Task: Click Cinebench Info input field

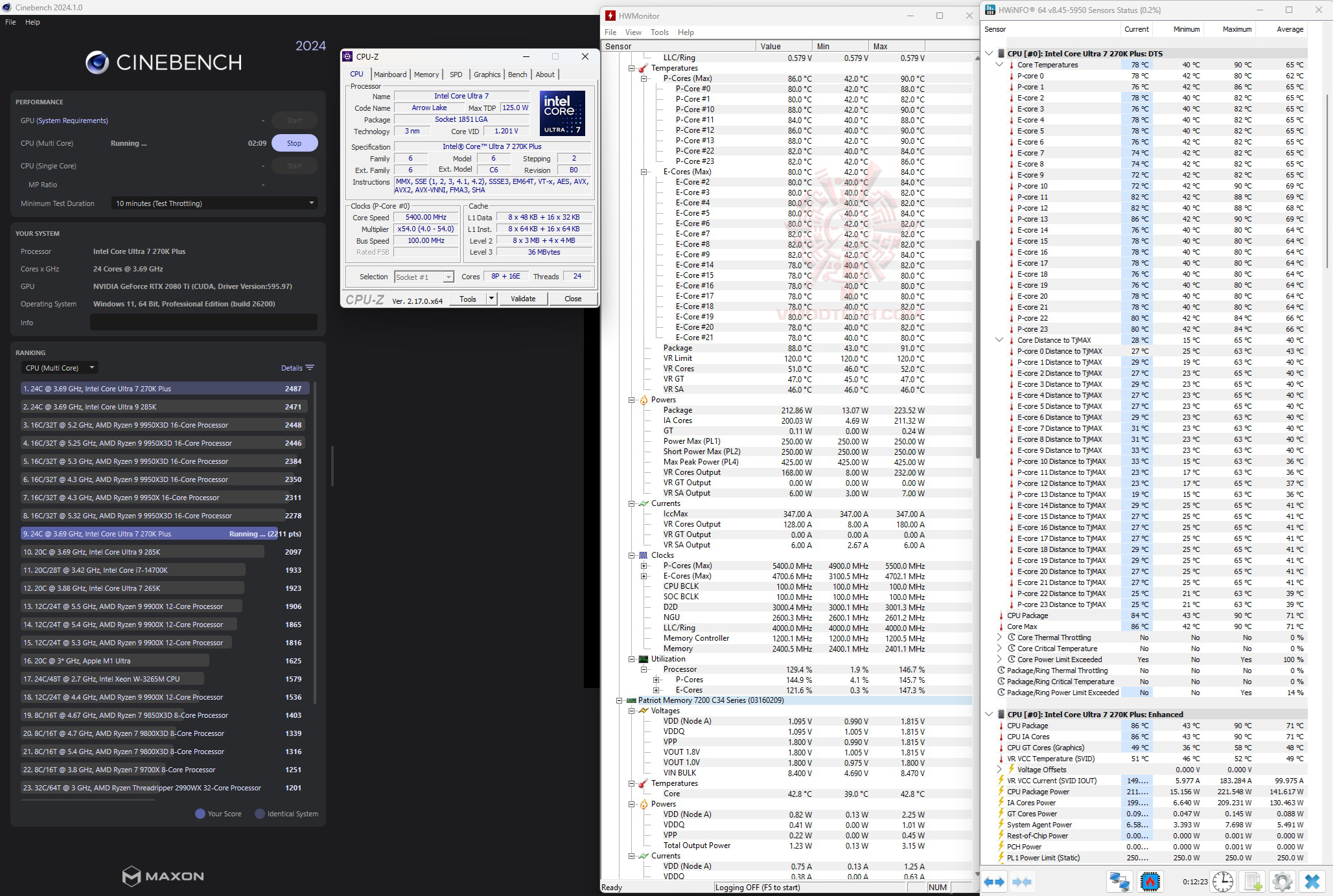Action: [203, 322]
